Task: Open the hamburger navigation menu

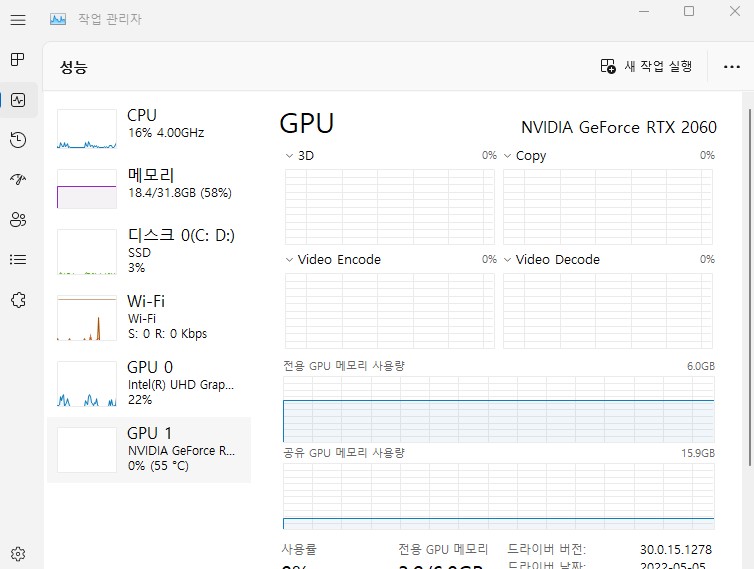Action: pyautogui.click(x=18, y=20)
